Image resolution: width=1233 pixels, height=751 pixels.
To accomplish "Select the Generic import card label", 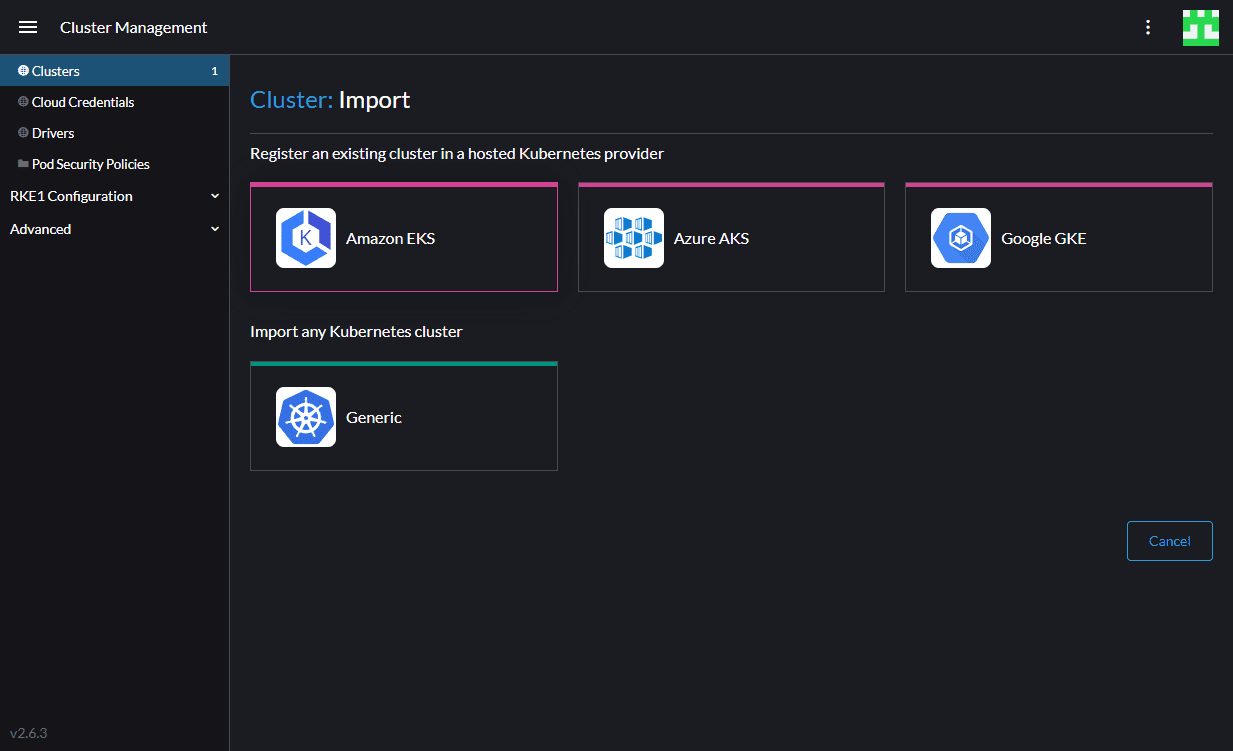I will tap(374, 418).
